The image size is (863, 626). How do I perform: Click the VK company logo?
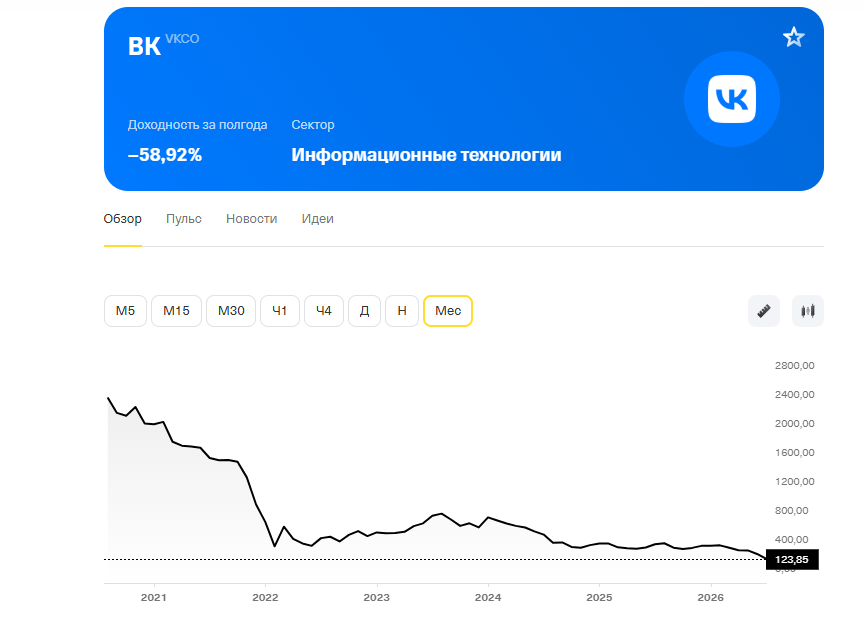click(731, 99)
